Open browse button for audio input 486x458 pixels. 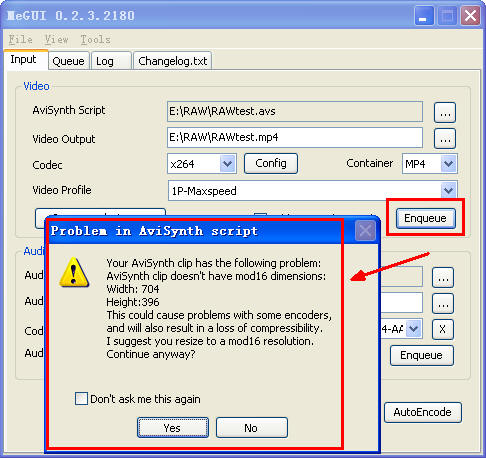(443, 277)
